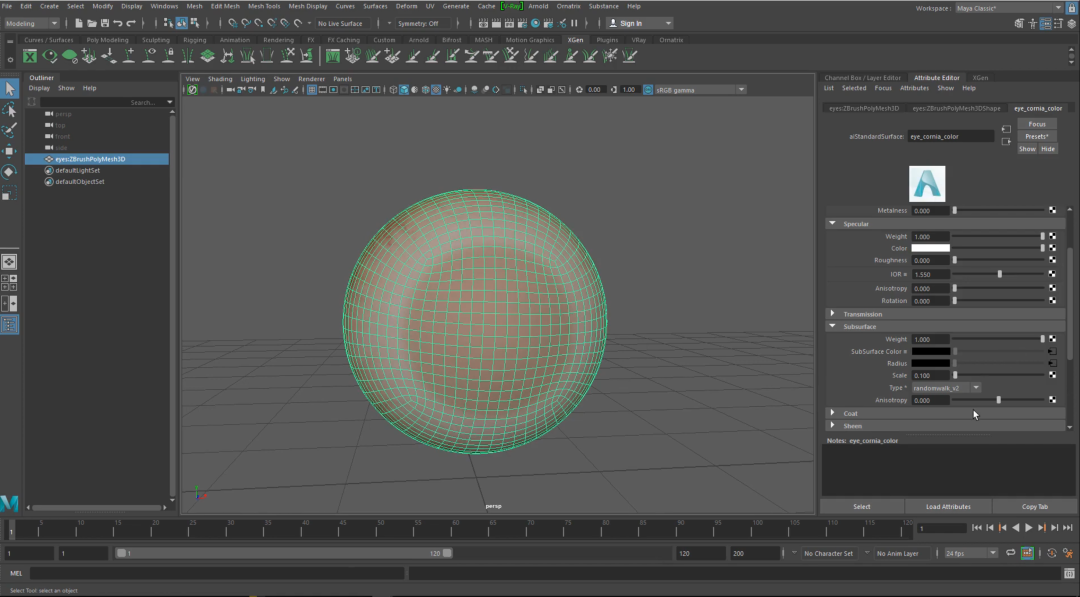Open the Subsurface Type dropdown
The image size is (1080, 597).
click(x=945, y=387)
